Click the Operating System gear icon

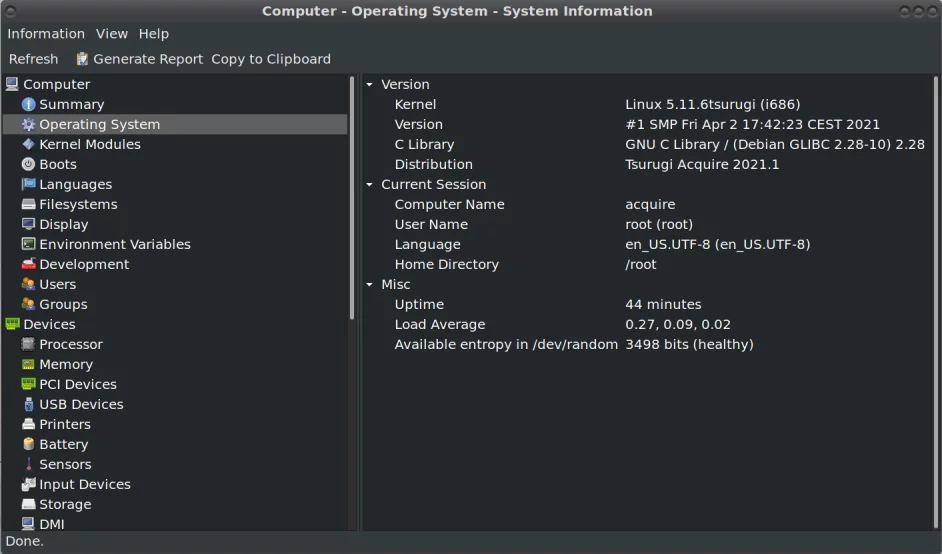coord(28,124)
